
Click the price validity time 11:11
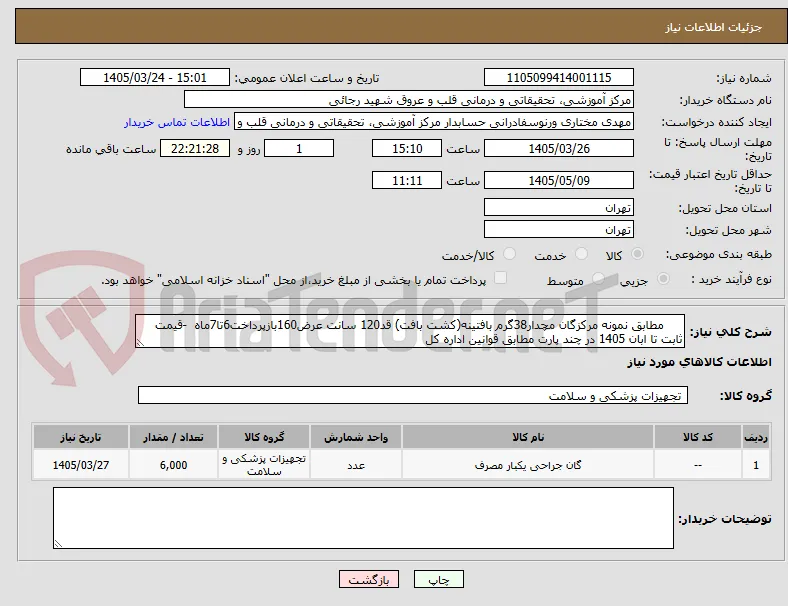pos(407,180)
